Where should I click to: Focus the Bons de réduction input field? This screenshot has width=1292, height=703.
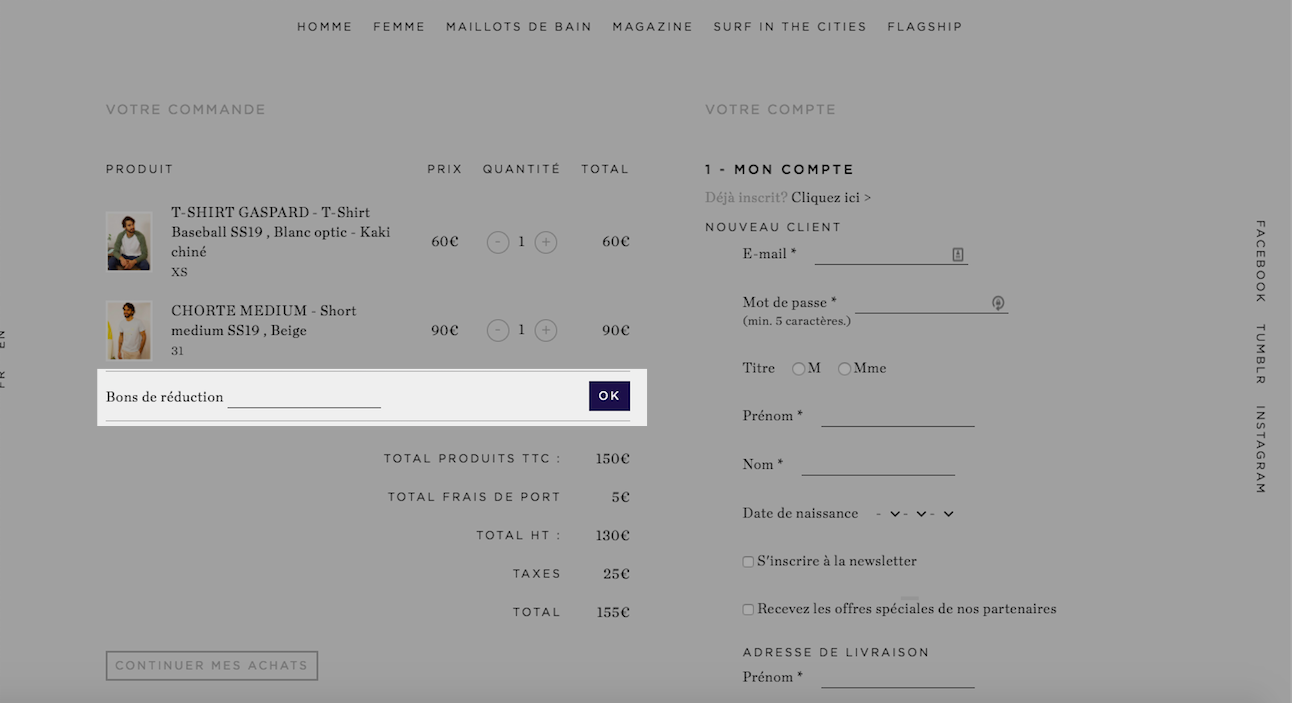tap(304, 397)
